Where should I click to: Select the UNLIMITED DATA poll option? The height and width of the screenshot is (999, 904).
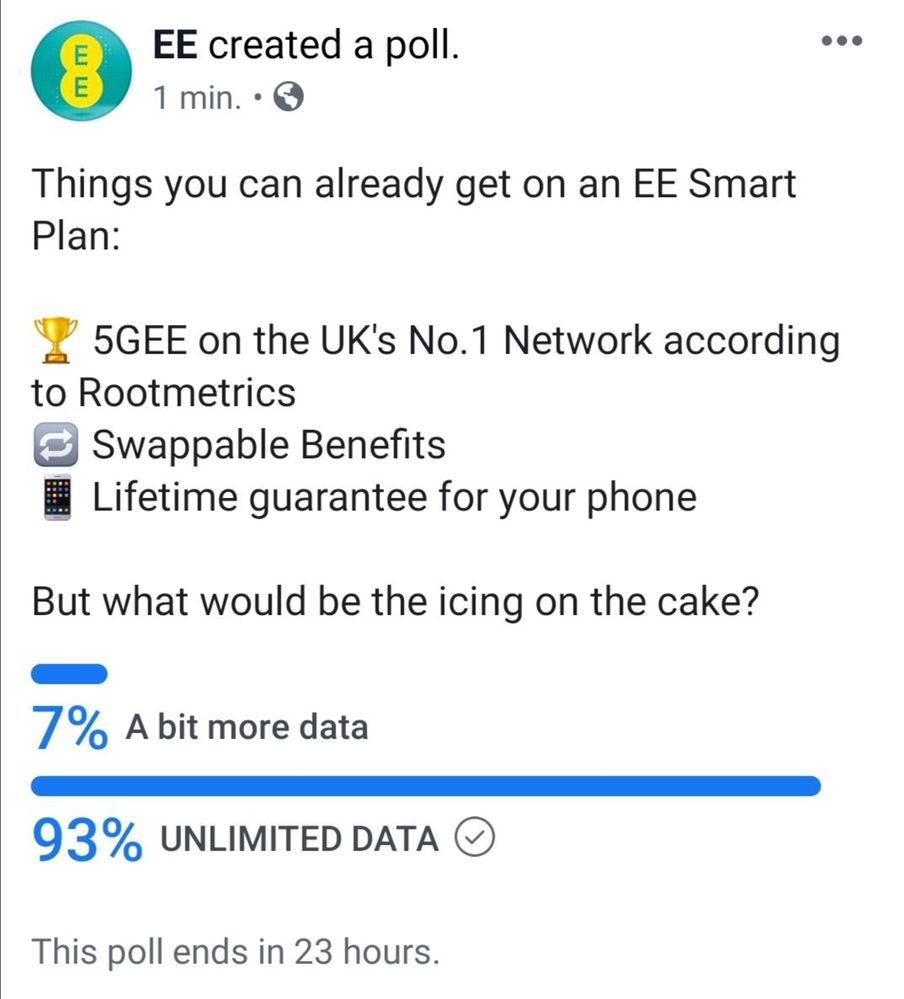pos(298,839)
